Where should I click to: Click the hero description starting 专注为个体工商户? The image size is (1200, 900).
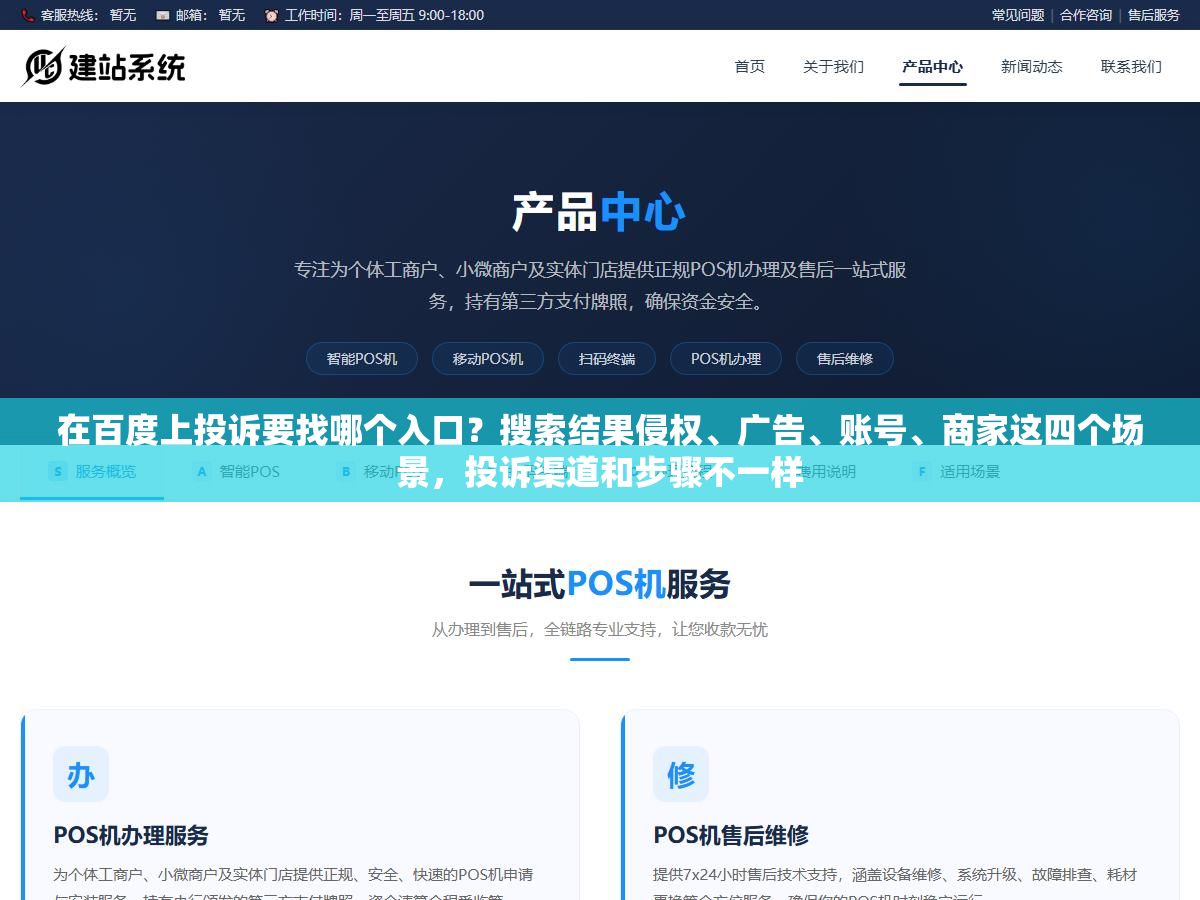pos(600,285)
